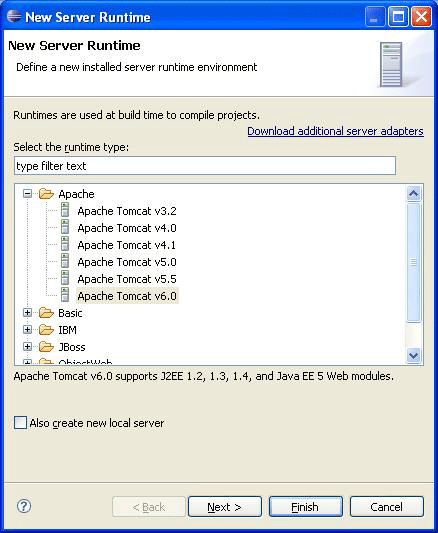Open help via the question mark icon
Screen dimensions: 438x533
(x=24, y=506)
